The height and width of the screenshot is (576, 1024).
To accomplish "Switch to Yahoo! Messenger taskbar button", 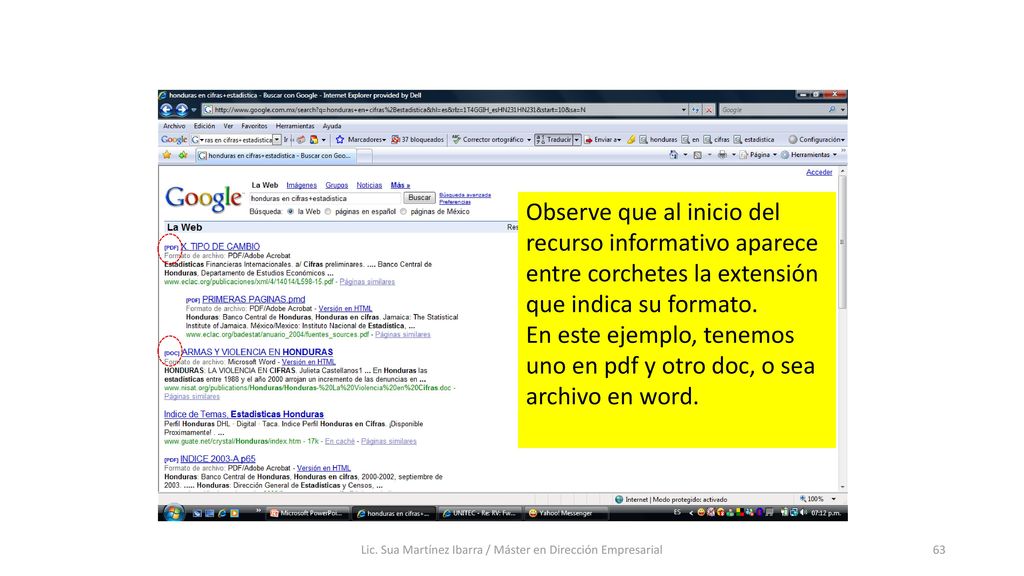I will click(566, 513).
